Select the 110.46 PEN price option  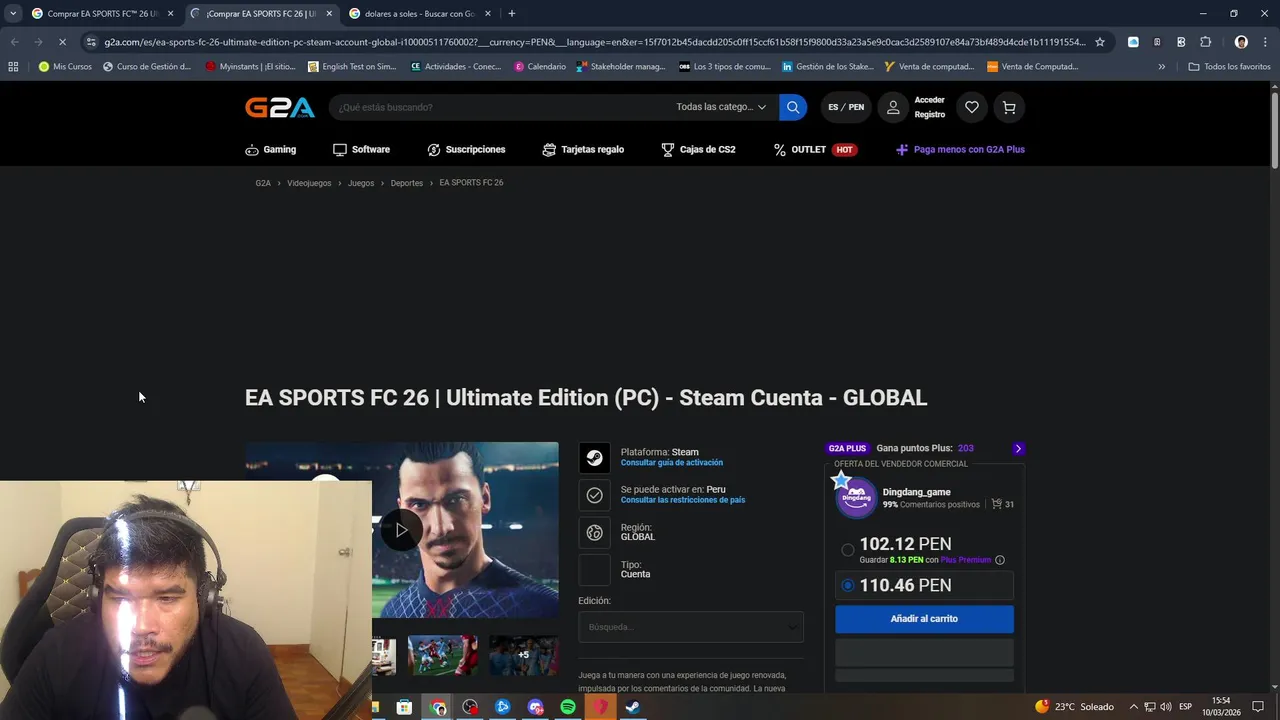point(848,585)
